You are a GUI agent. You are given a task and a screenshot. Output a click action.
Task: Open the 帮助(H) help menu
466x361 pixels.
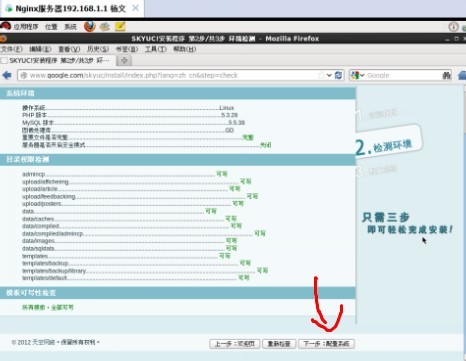pos(185,49)
